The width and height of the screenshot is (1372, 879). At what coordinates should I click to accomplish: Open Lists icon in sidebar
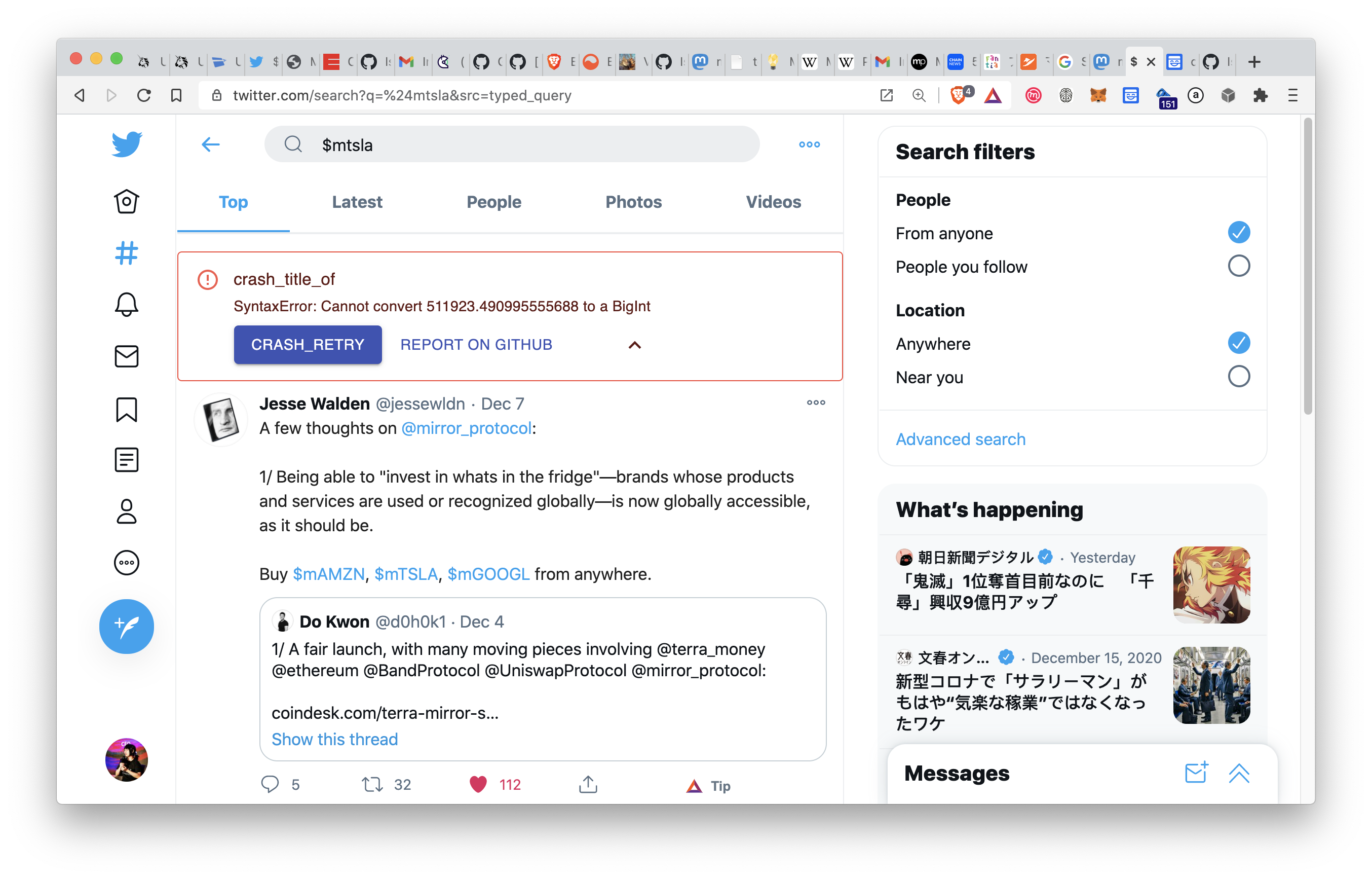click(126, 459)
